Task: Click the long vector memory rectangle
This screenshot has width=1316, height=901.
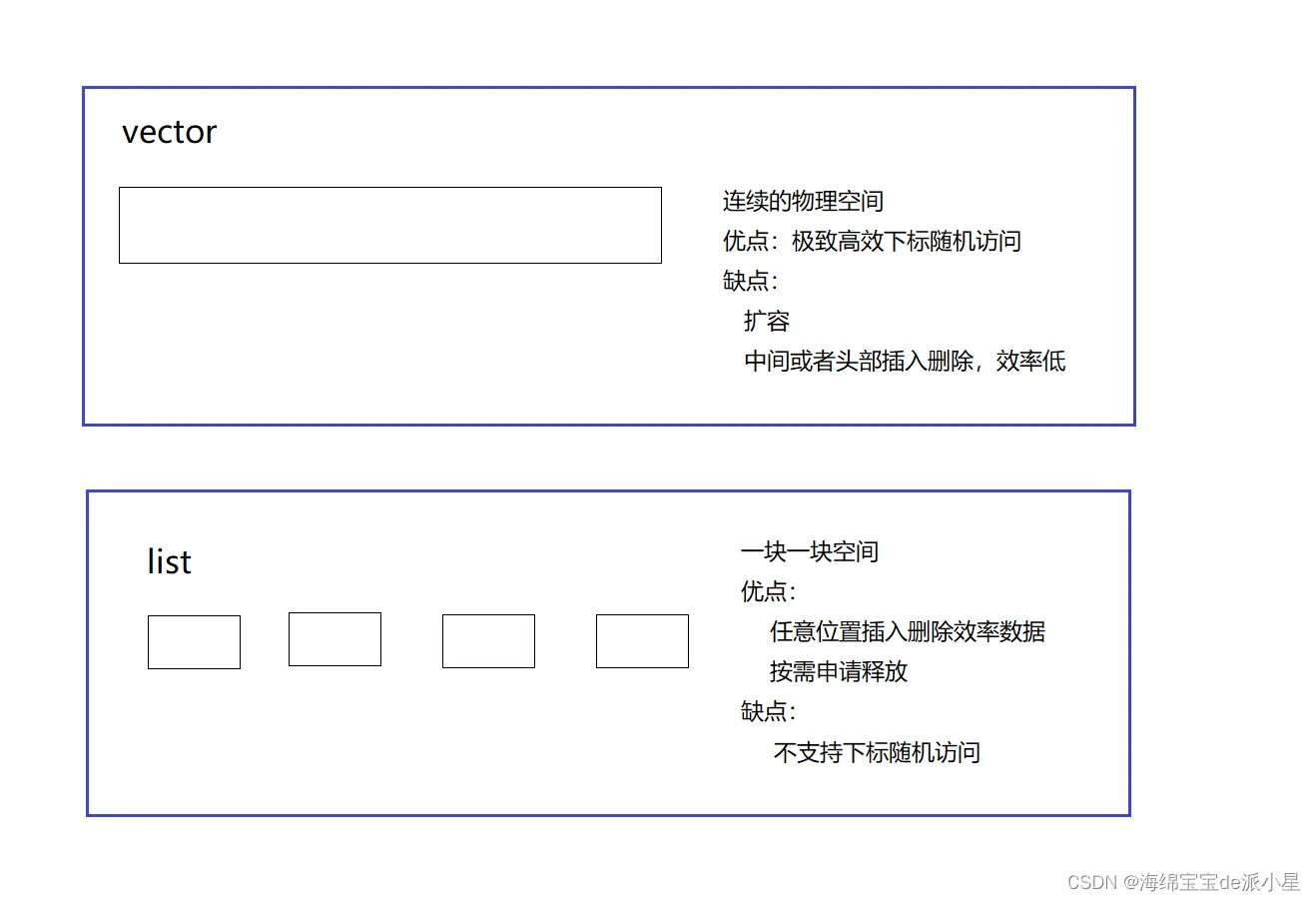Action: click(x=389, y=225)
